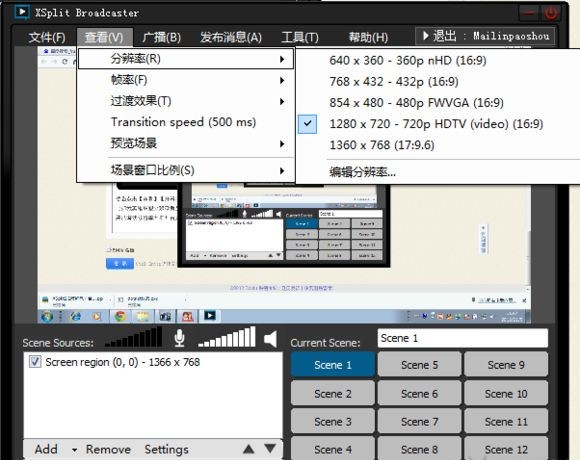
Task: Expand the 过渡效果(T) submenu
Action: (x=186, y=101)
